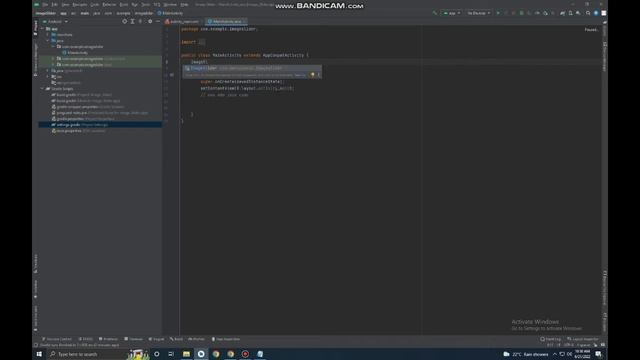Open Bandicam red record icon in taskbar
The height and width of the screenshot is (360, 640).
point(245,354)
